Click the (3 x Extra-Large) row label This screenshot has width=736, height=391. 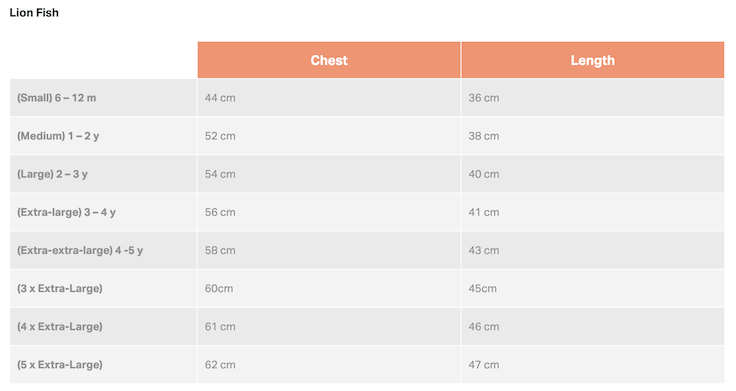click(x=60, y=288)
